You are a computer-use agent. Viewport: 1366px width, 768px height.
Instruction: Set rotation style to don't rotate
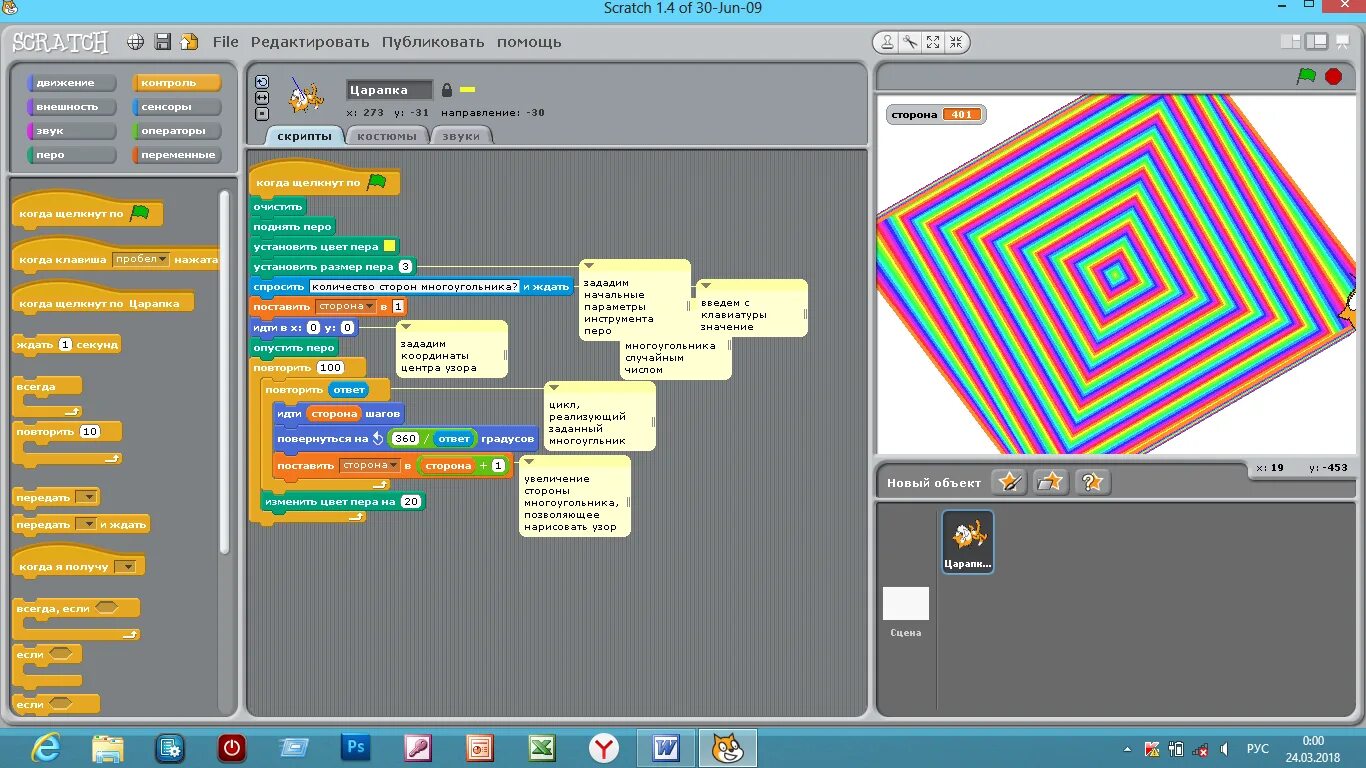262,114
